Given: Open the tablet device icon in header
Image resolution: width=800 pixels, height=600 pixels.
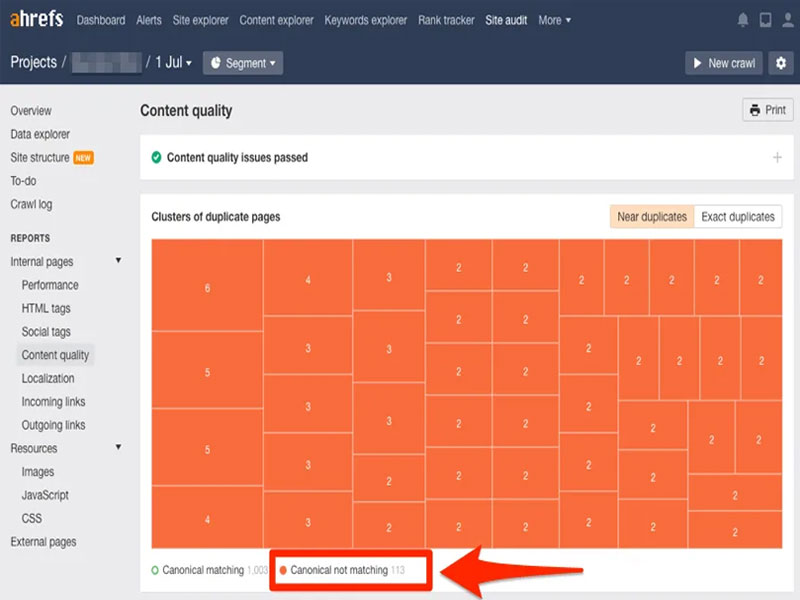Looking at the screenshot, I should (x=765, y=20).
